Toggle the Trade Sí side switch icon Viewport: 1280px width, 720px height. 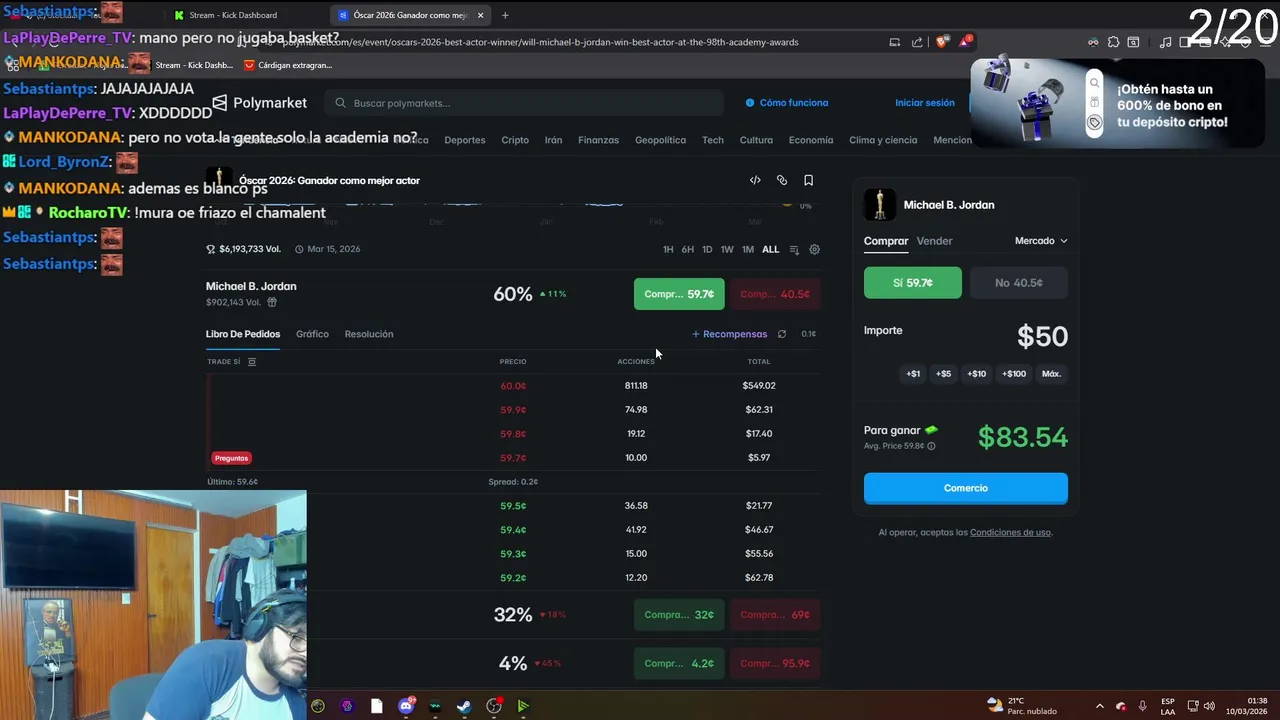click(x=251, y=361)
